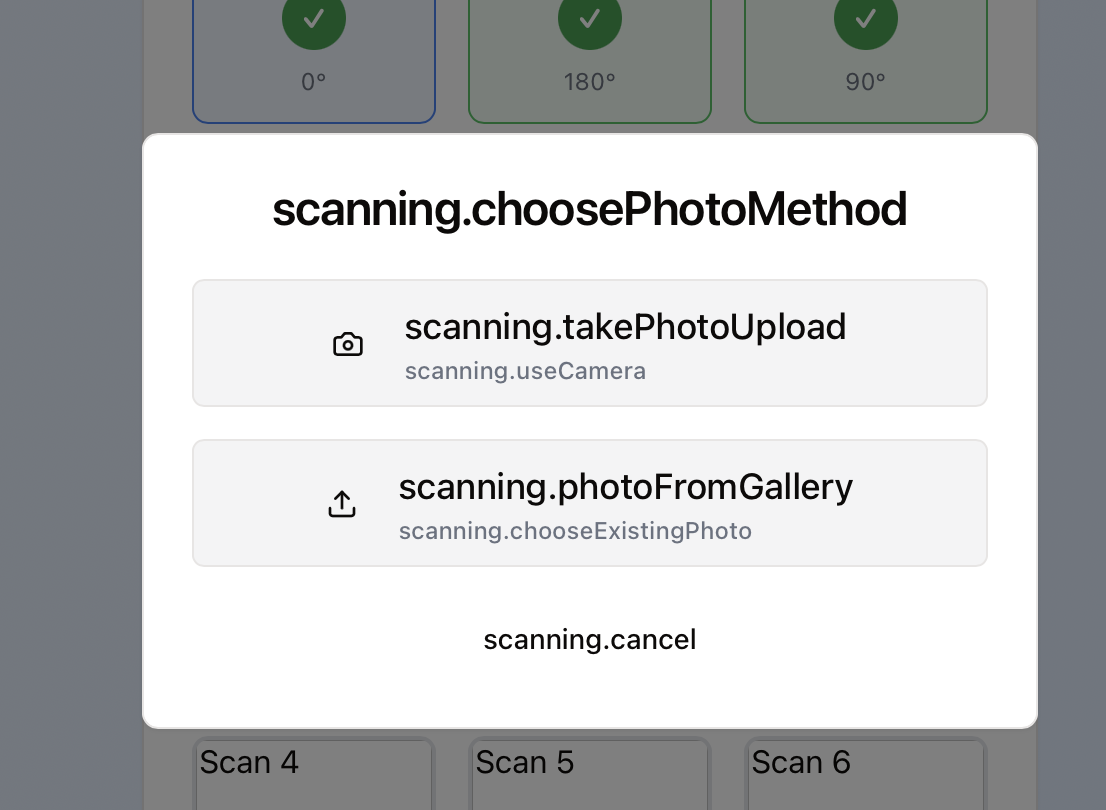Click the scanning.chooseExistingPhoto subtitle text

[575, 531]
